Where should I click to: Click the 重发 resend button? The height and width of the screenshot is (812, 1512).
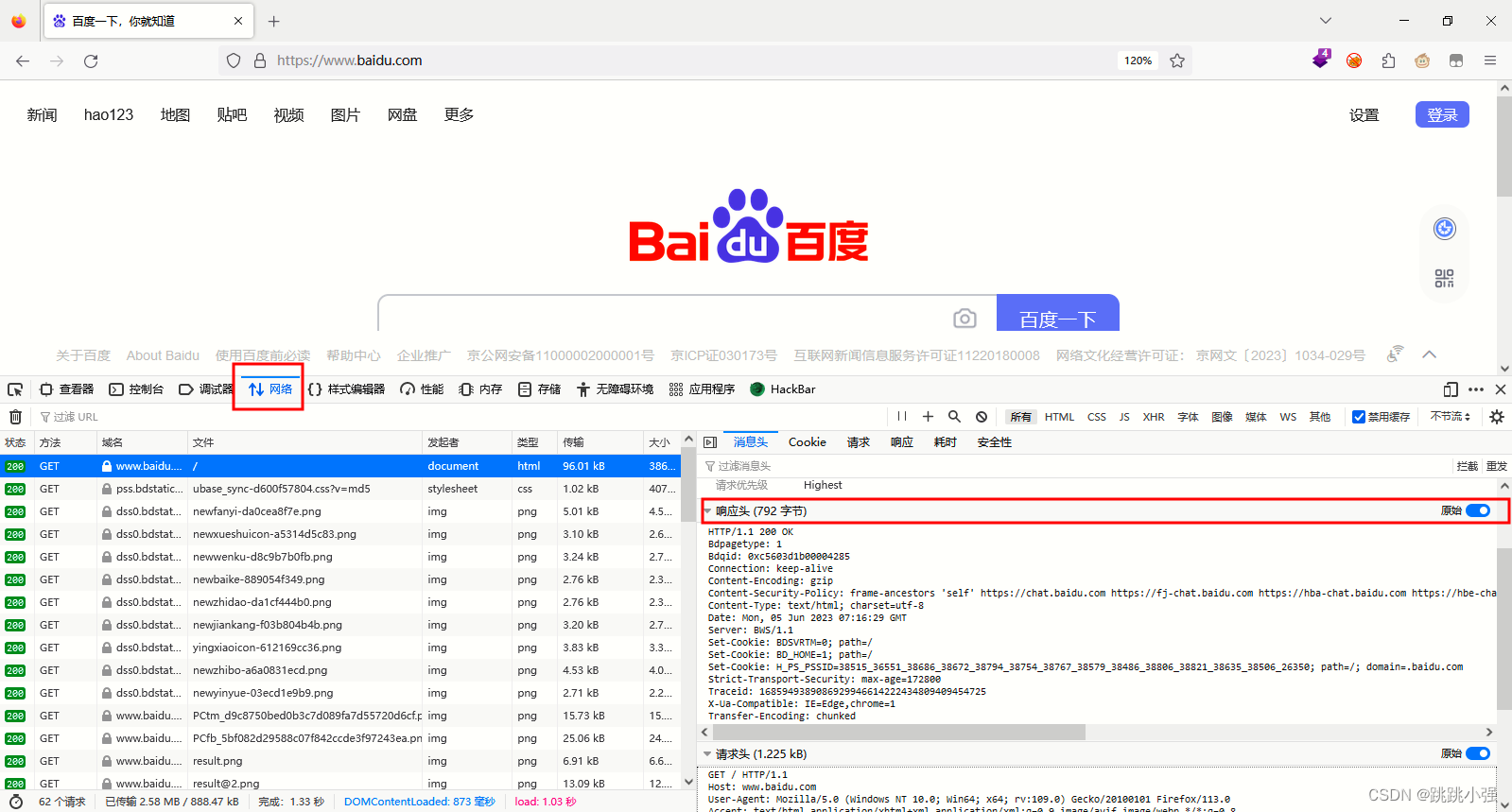[1497, 466]
